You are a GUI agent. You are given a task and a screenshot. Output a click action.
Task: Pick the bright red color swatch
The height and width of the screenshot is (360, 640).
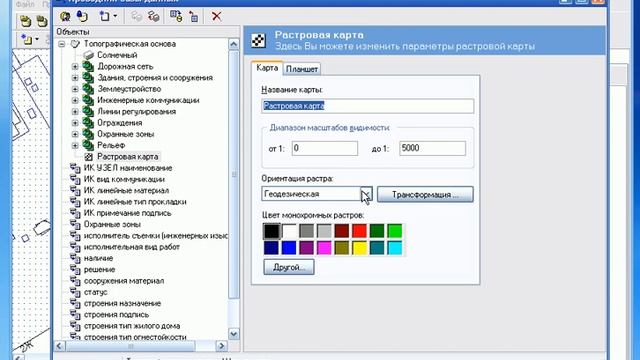pos(360,231)
